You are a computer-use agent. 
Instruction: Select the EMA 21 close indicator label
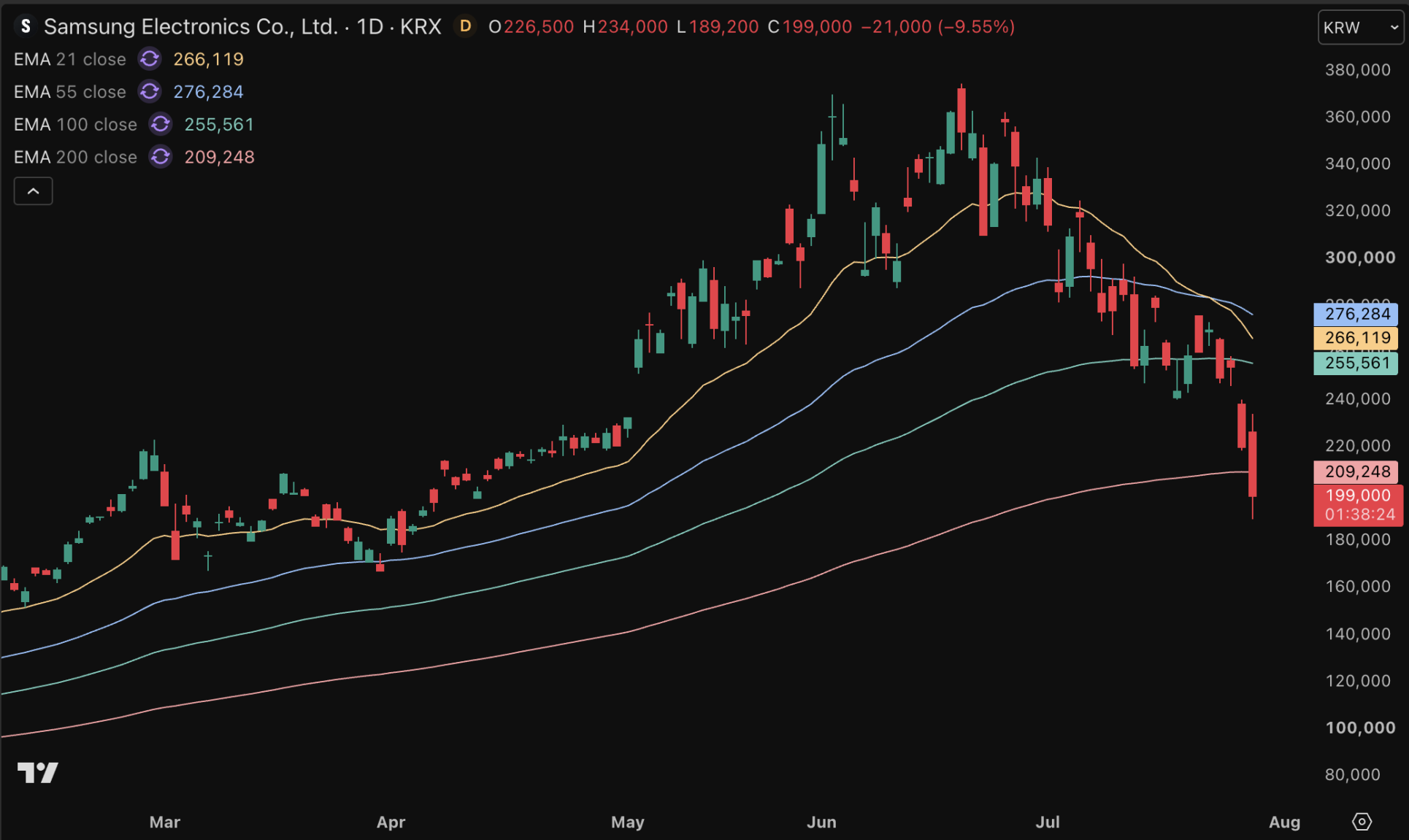[70, 59]
